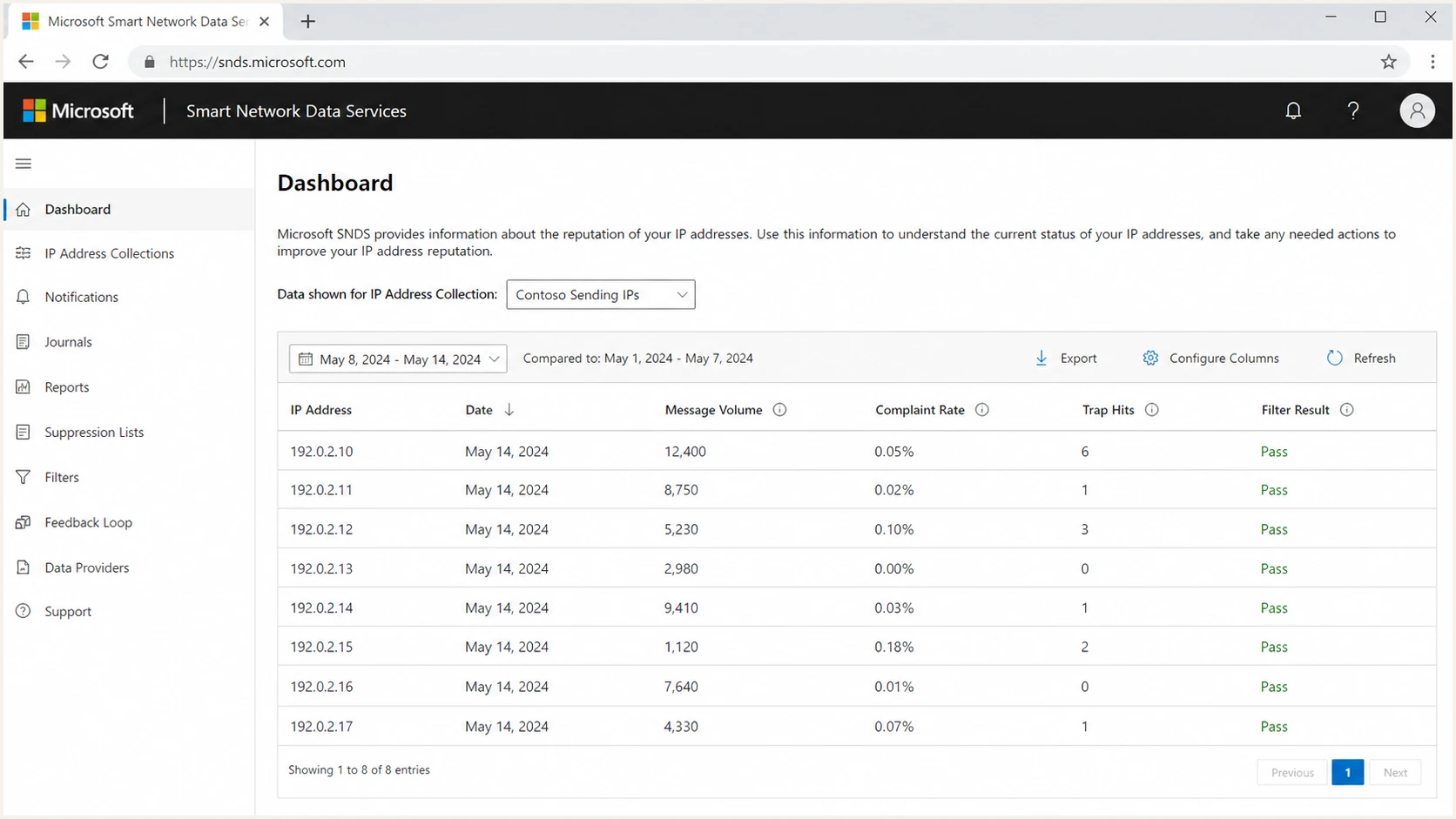Open the Journals menu item
Viewport: 1456px width, 819px height.
pos(68,342)
